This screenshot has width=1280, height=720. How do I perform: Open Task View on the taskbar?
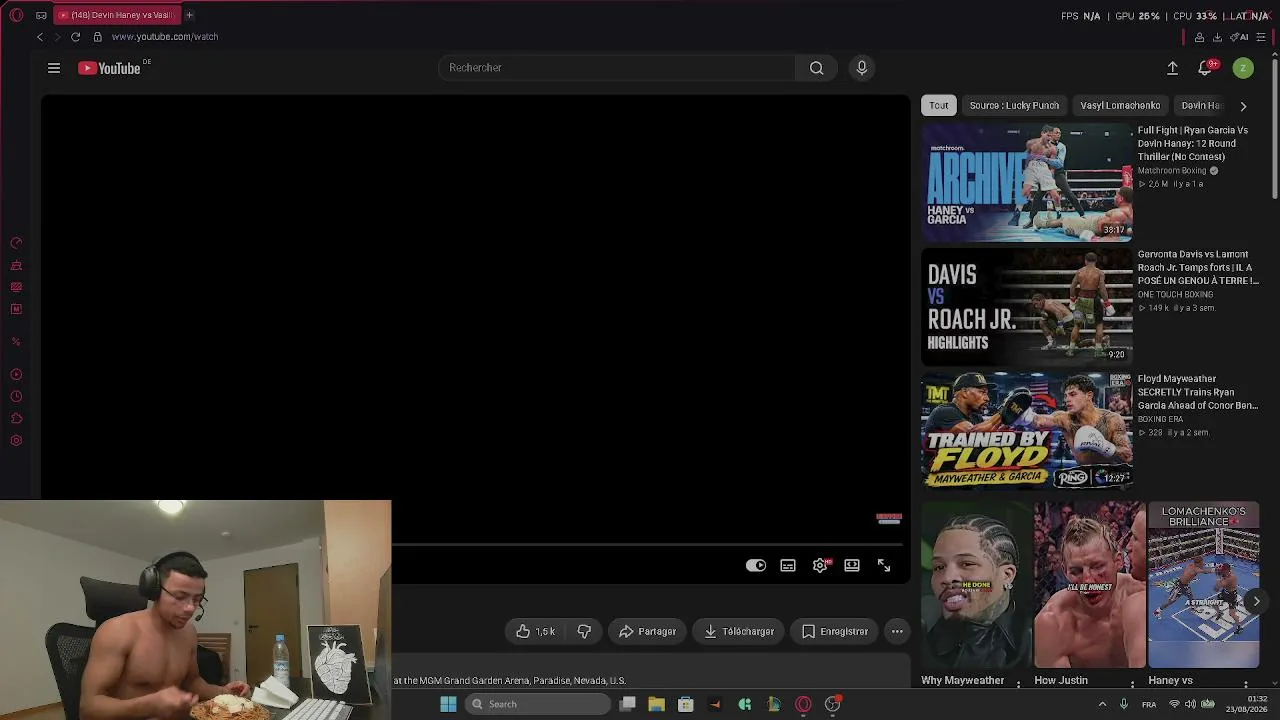coord(627,704)
